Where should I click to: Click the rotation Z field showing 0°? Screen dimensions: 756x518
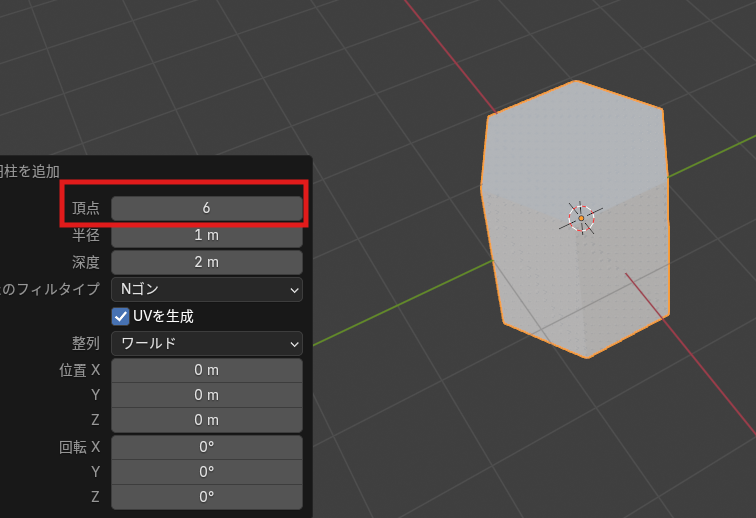coord(207,497)
